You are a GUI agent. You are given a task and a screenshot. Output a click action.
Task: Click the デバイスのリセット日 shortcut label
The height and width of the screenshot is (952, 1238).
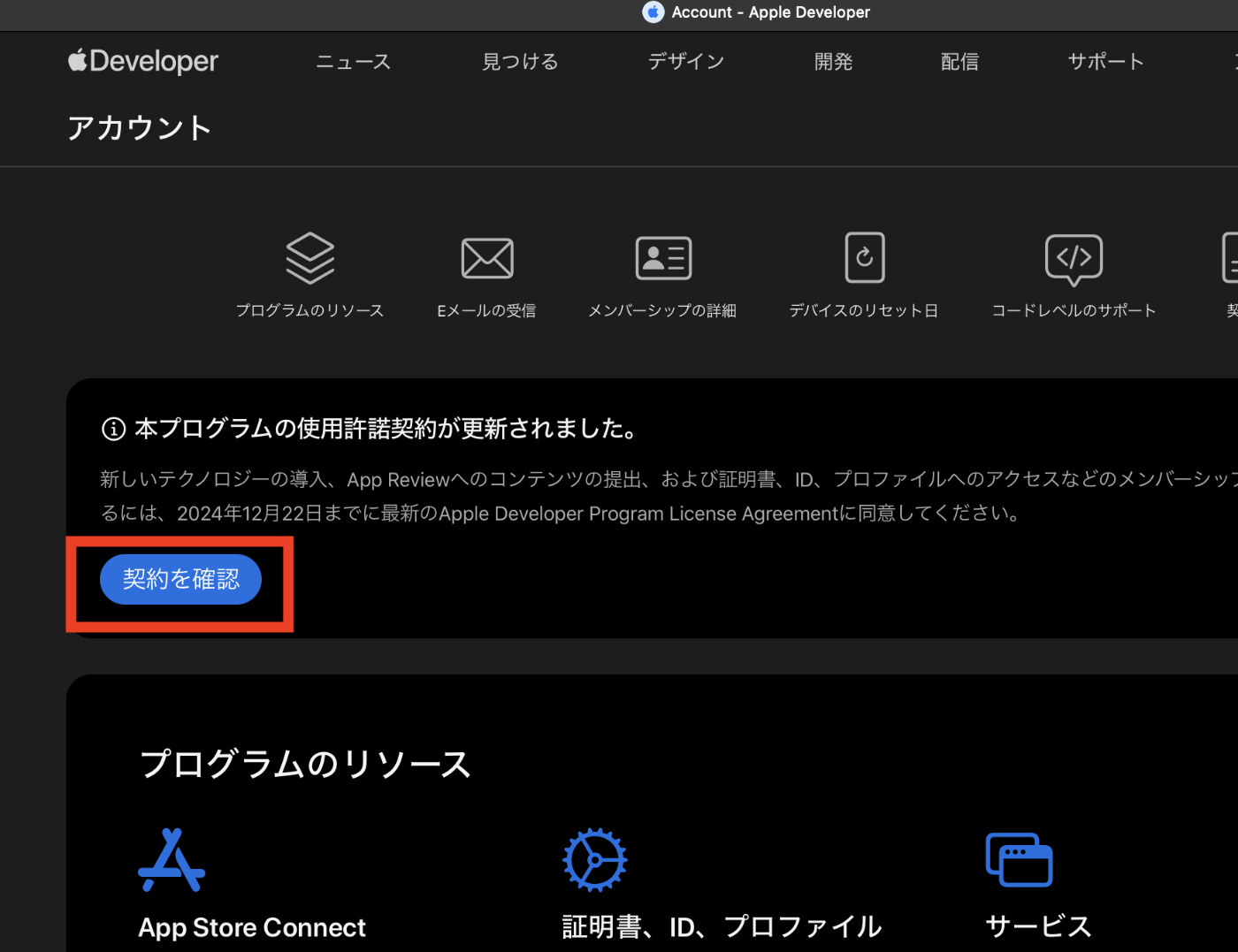[864, 311]
